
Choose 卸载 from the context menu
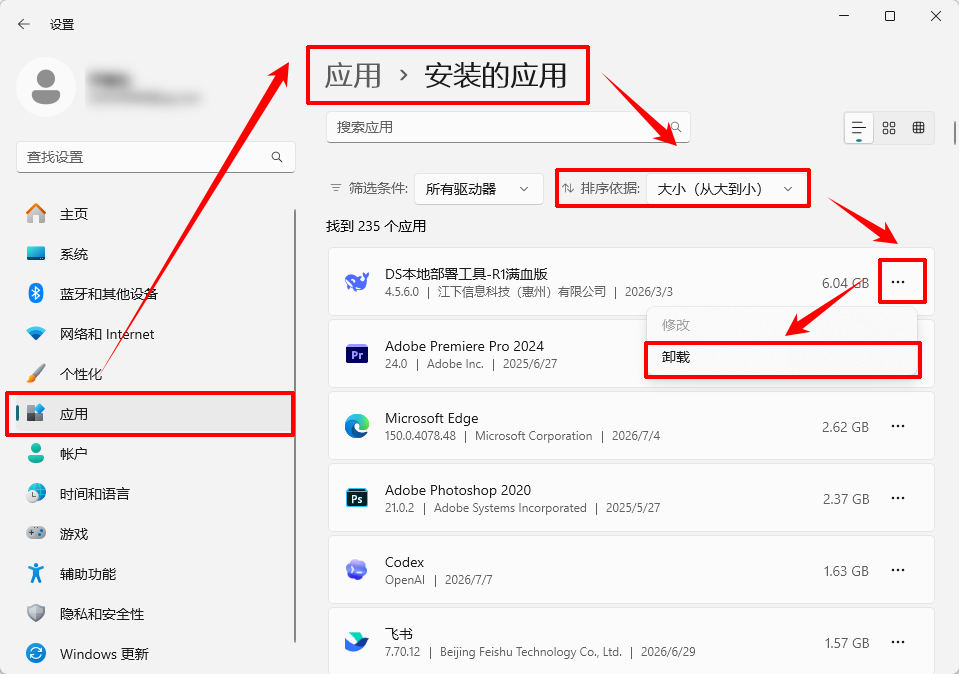pyautogui.click(x=782, y=357)
